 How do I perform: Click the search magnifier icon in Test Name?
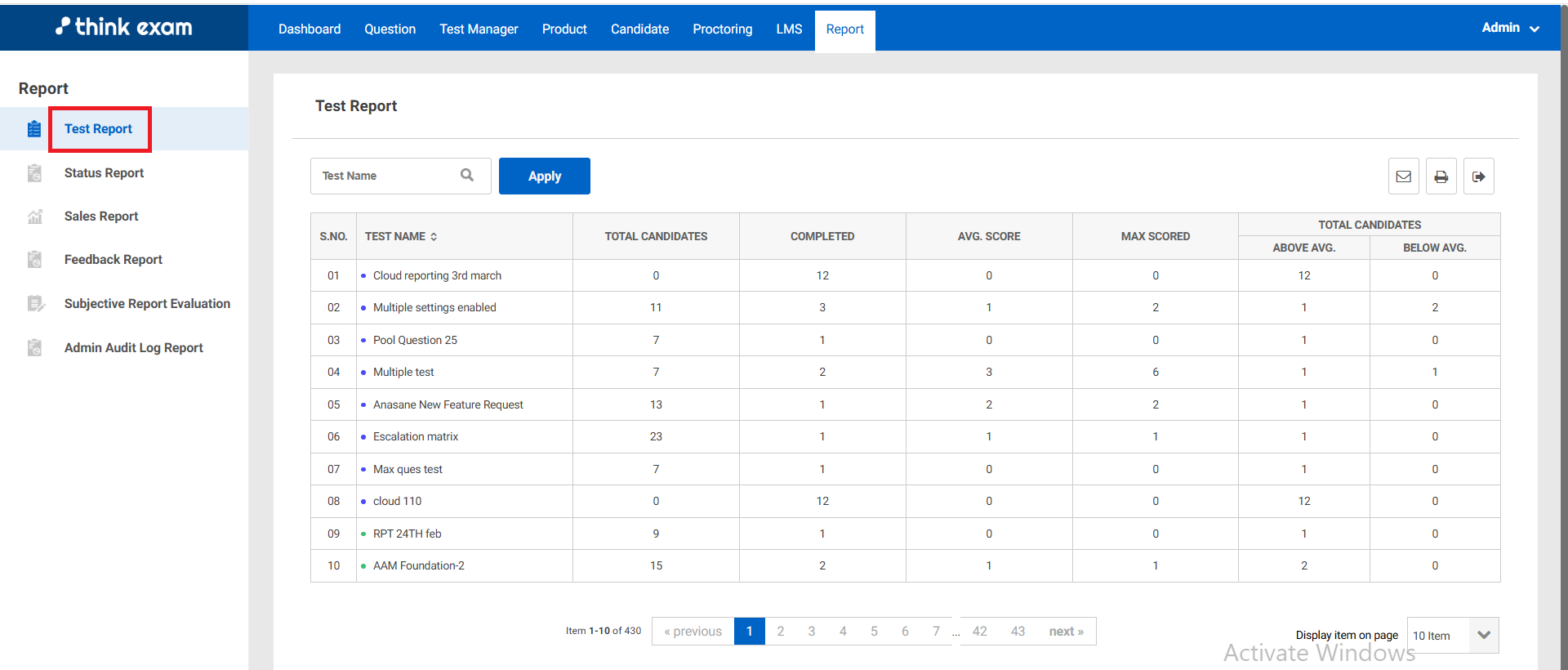(x=467, y=175)
